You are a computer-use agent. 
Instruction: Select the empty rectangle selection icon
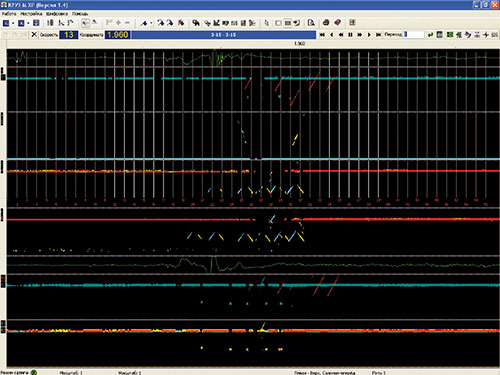pos(278,23)
